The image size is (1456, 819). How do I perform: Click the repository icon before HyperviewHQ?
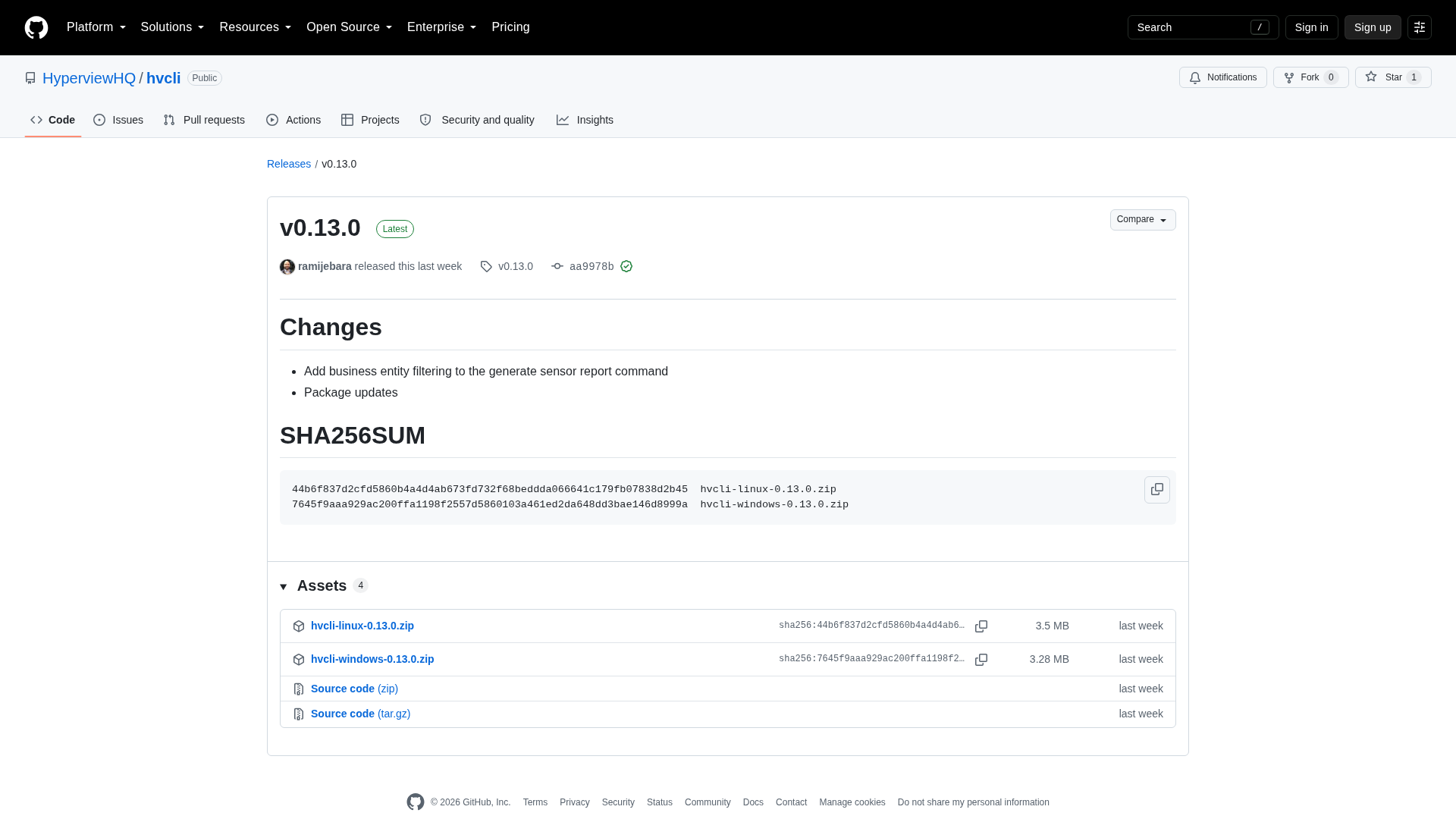pos(30,78)
